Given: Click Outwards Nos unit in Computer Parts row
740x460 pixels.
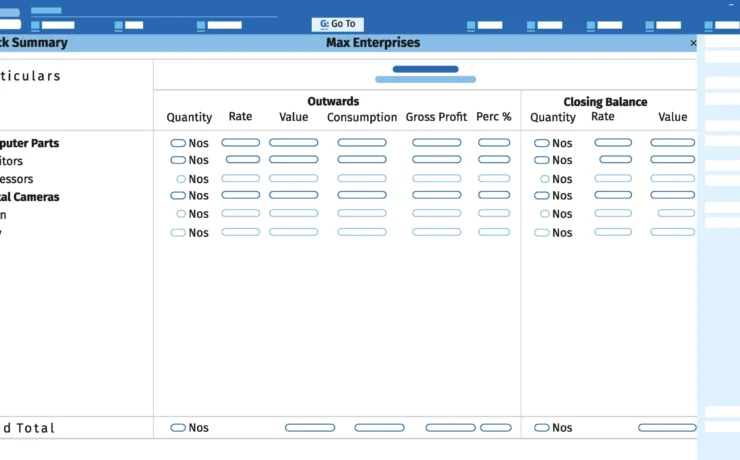Looking at the screenshot, I should tap(198, 143).
